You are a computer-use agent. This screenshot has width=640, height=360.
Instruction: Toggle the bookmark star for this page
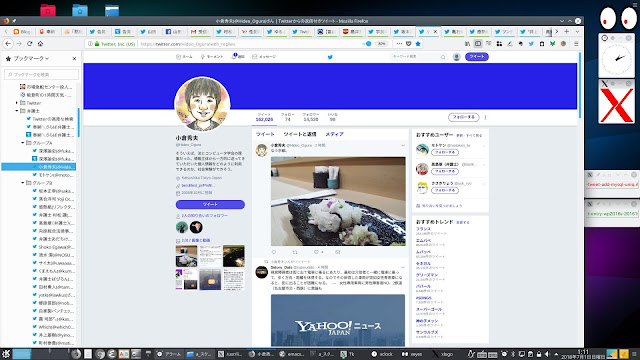click(x=418, y=44)
